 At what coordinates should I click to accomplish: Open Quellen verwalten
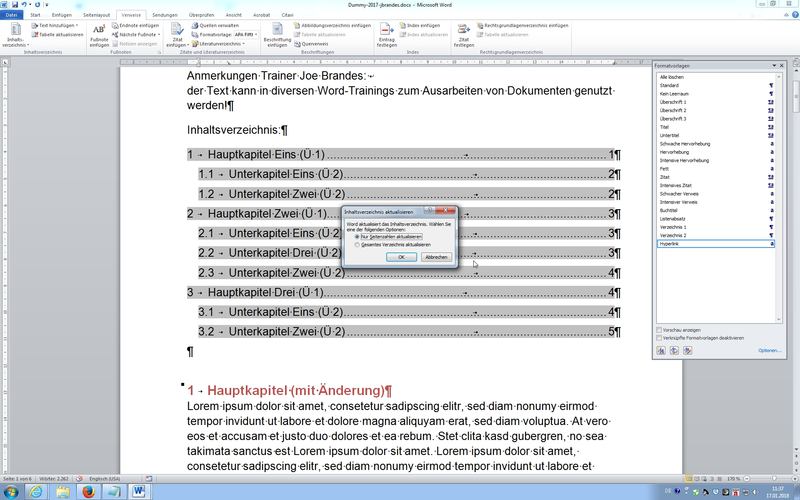point(215,26)
